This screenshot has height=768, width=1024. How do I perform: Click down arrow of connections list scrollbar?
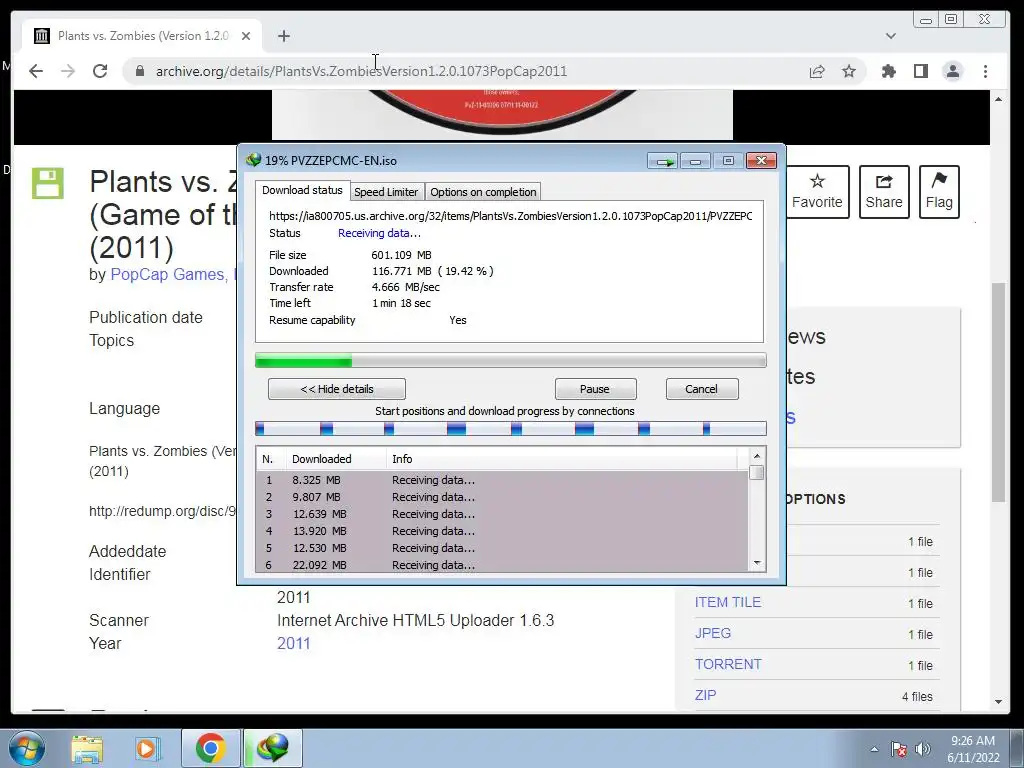point(757,563)
